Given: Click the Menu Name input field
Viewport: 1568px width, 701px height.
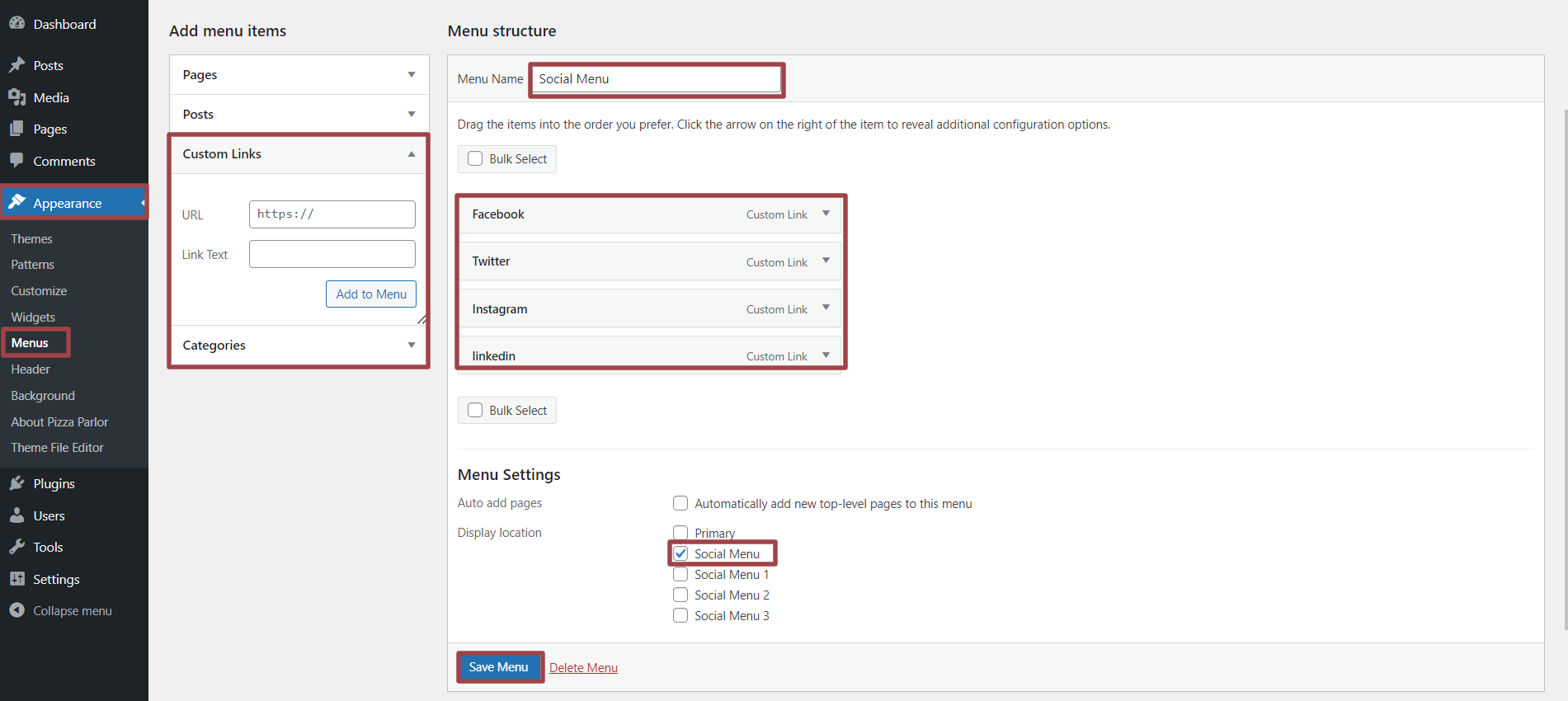Looking at the screenshot, I should coord(657,79).
